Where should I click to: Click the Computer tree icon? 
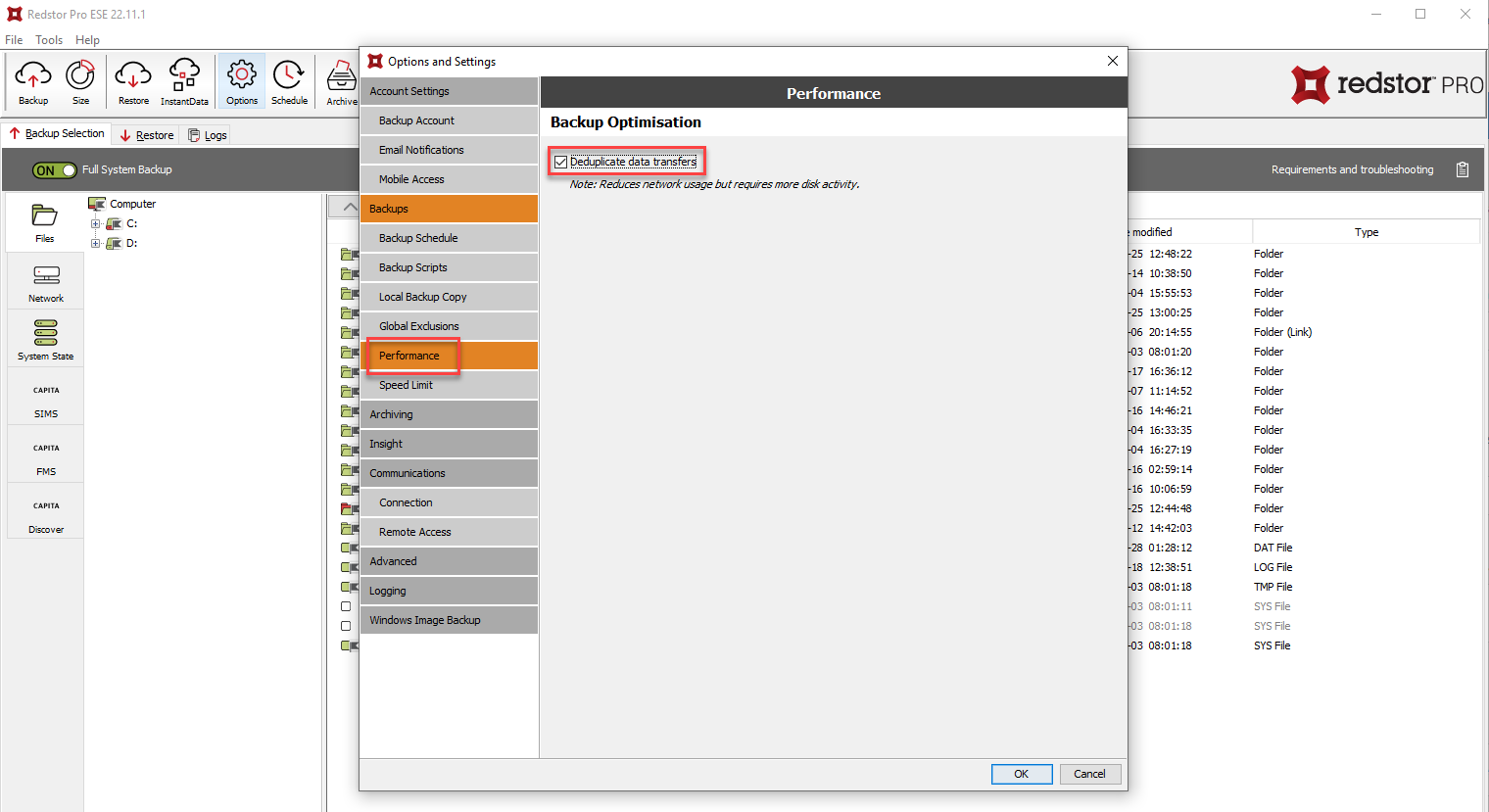pos(96,204)
